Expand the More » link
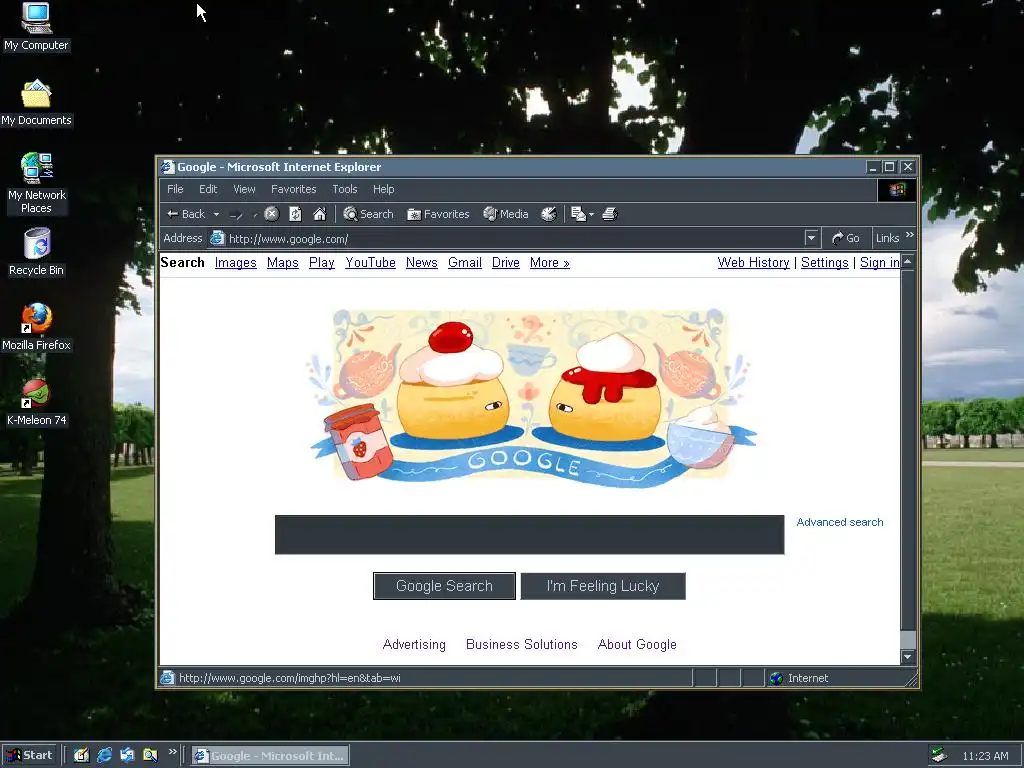The image size is (1024, 768). point(550,263)
